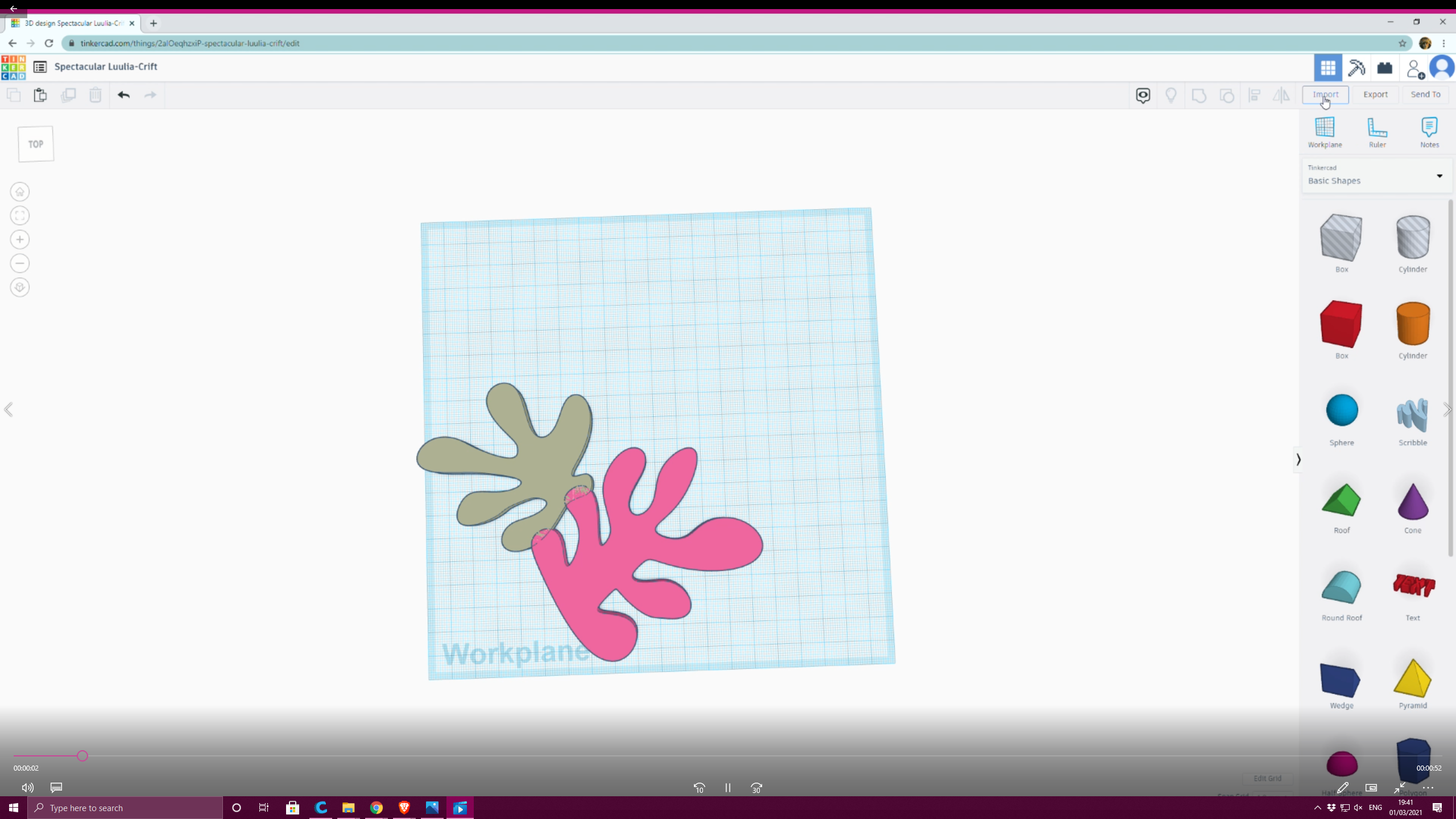The height and width of the screenshot is (819, 1456).
Task: Open the design list menu icon
Action: click(40, 67)
